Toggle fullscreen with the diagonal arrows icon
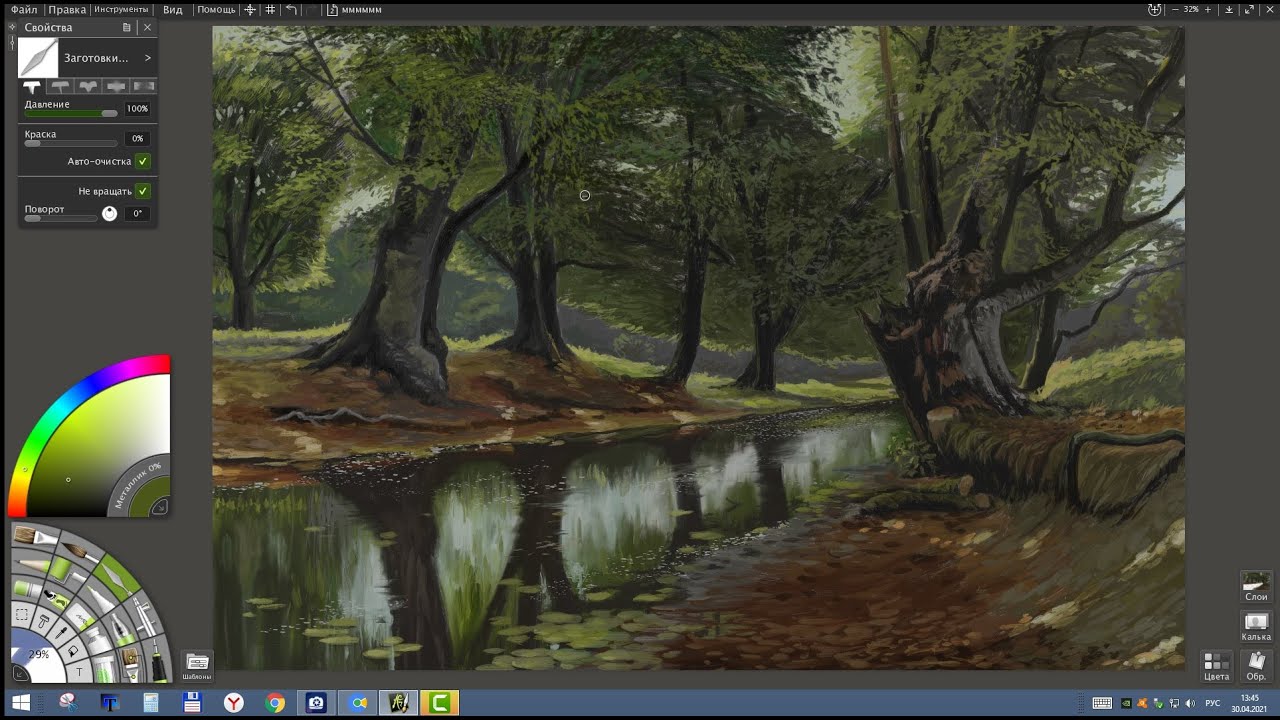This screenshot has width=1280, height=720. point(1249,10)
